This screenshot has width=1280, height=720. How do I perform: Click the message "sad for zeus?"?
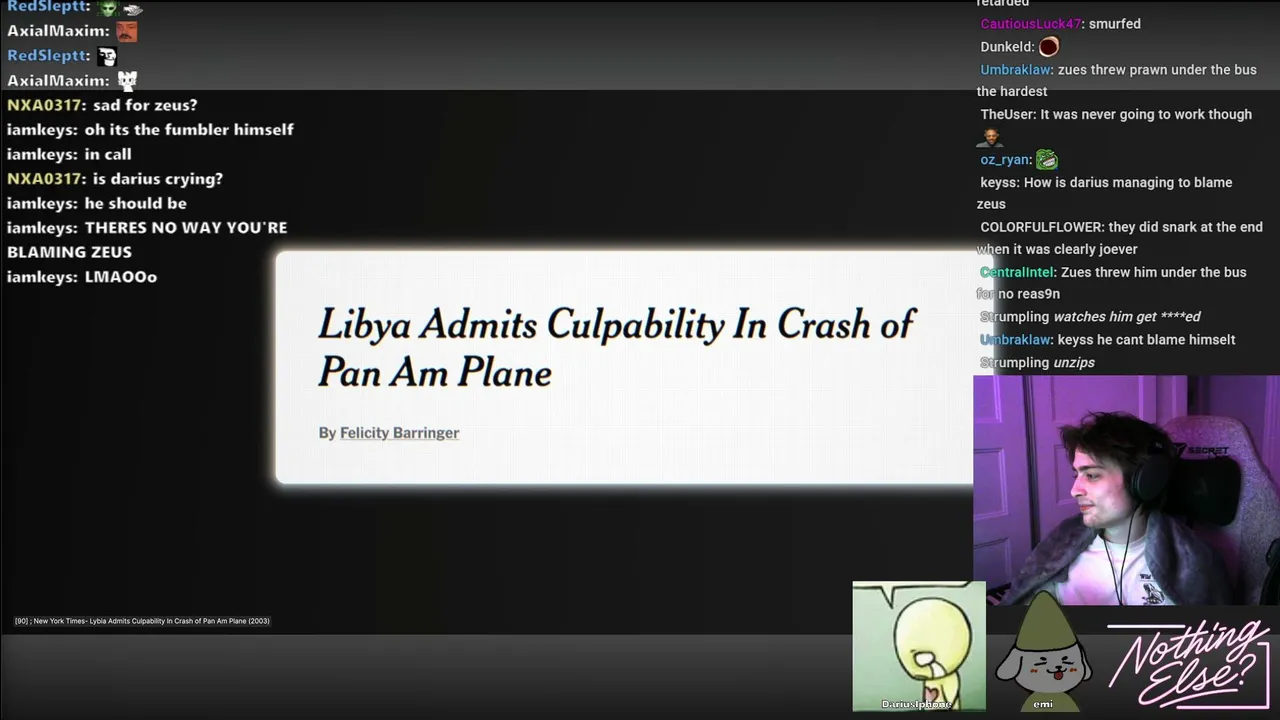(145, 105)
